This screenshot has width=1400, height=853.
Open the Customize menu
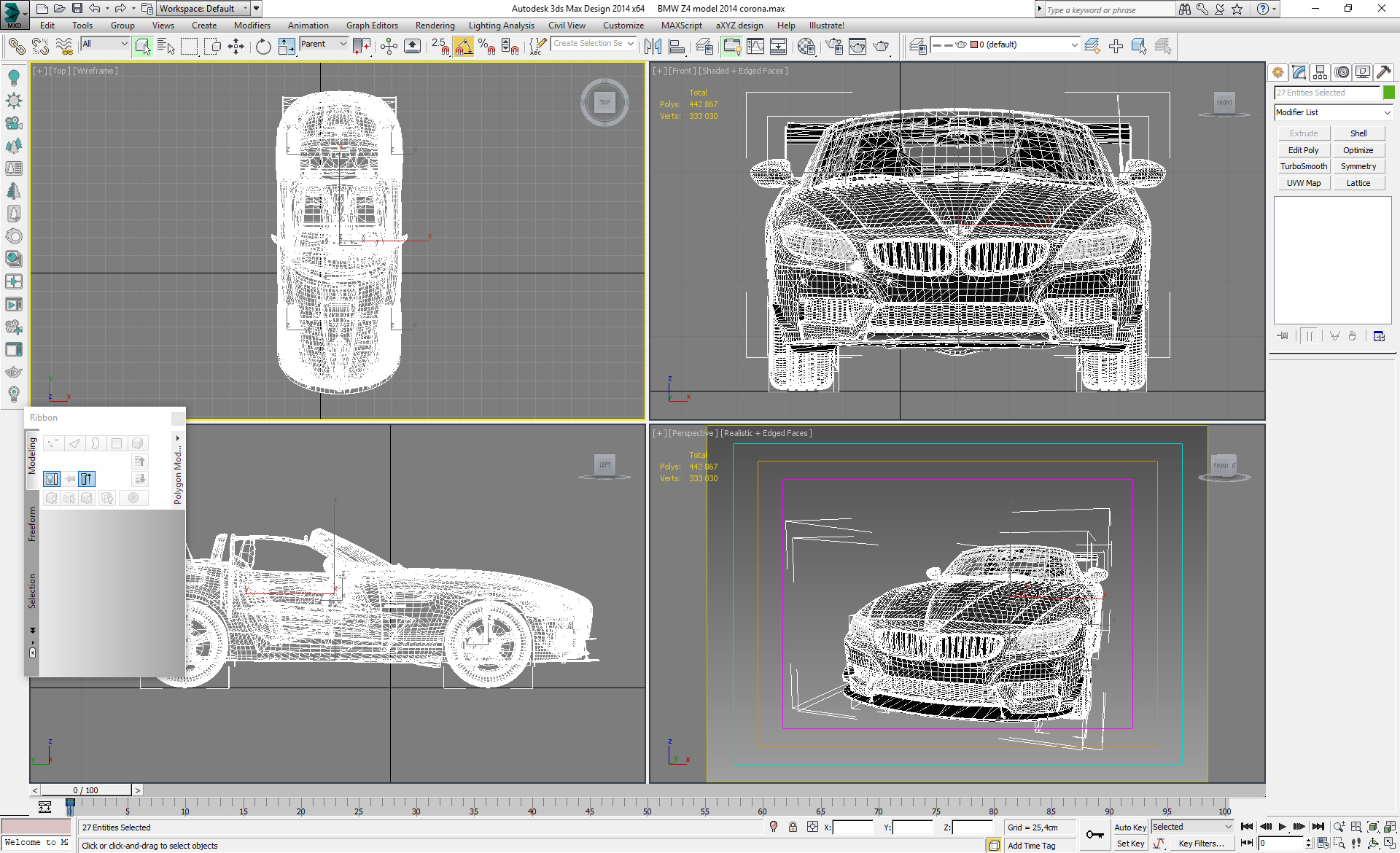point(623,26)
